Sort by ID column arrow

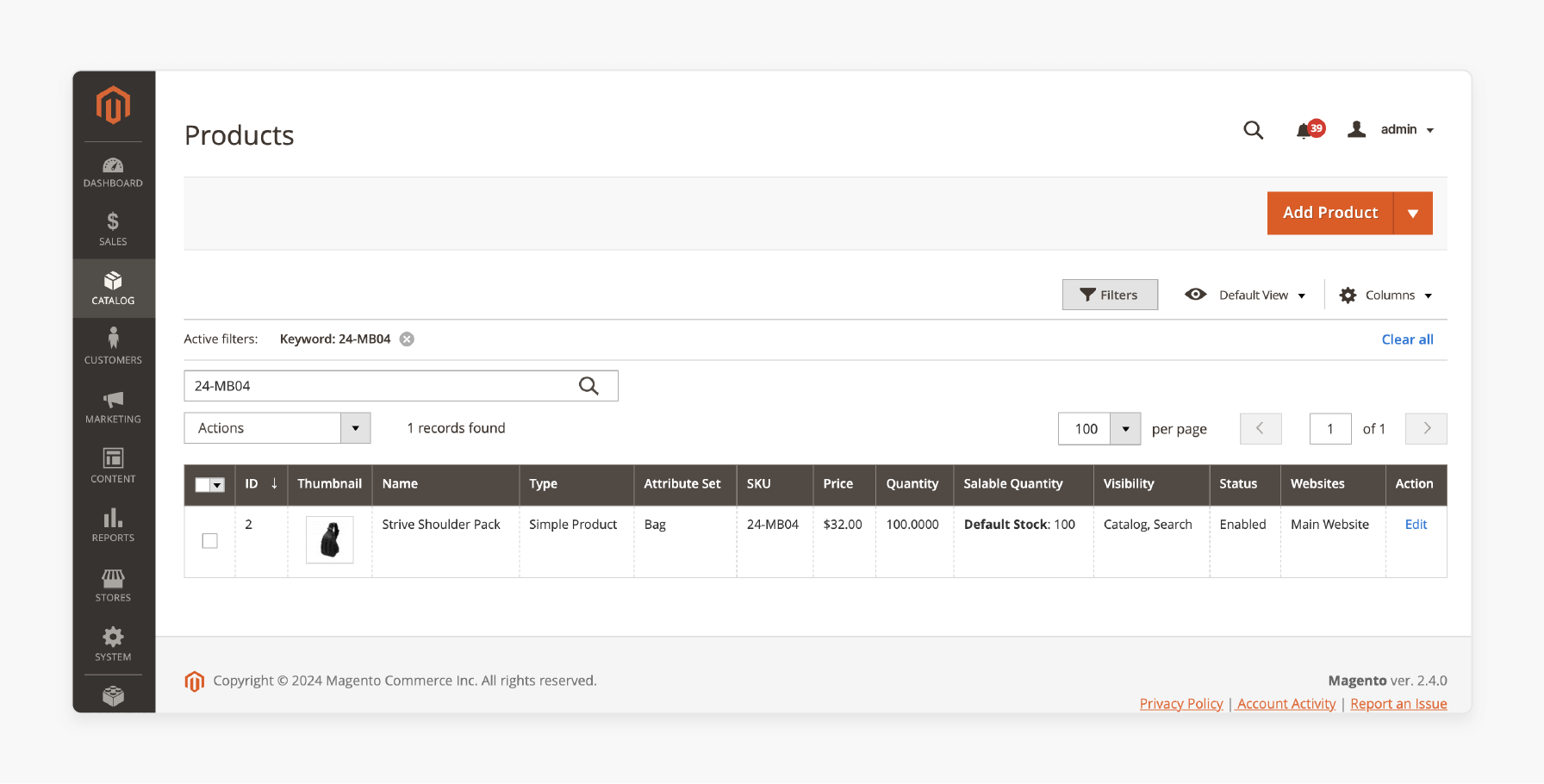[274, 483]
